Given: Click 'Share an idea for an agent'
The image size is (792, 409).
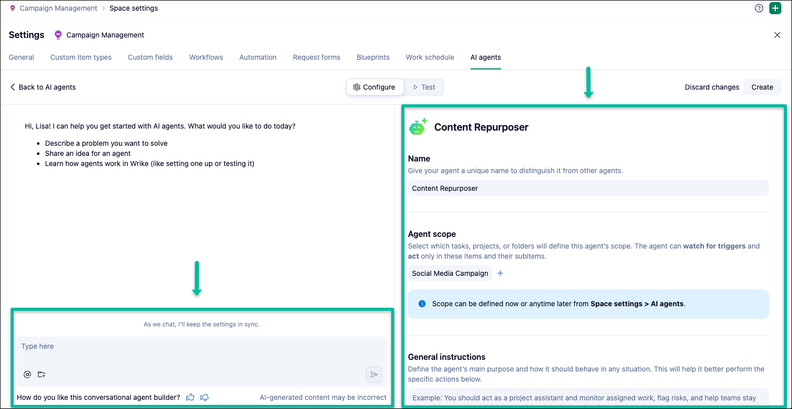Looking at the screenshot, I should (x=88, y=153).
